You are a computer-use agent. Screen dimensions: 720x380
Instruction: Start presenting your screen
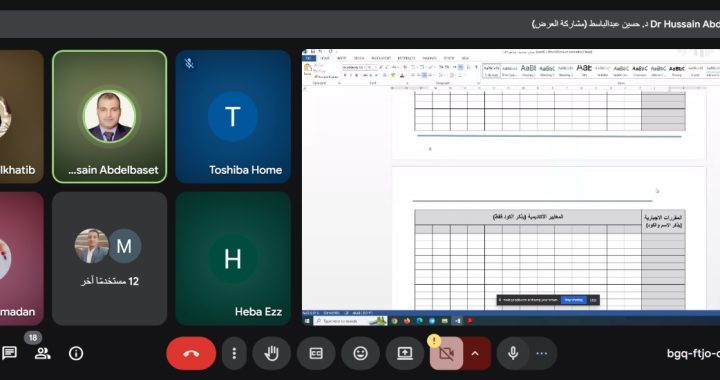tap(405, 353)
